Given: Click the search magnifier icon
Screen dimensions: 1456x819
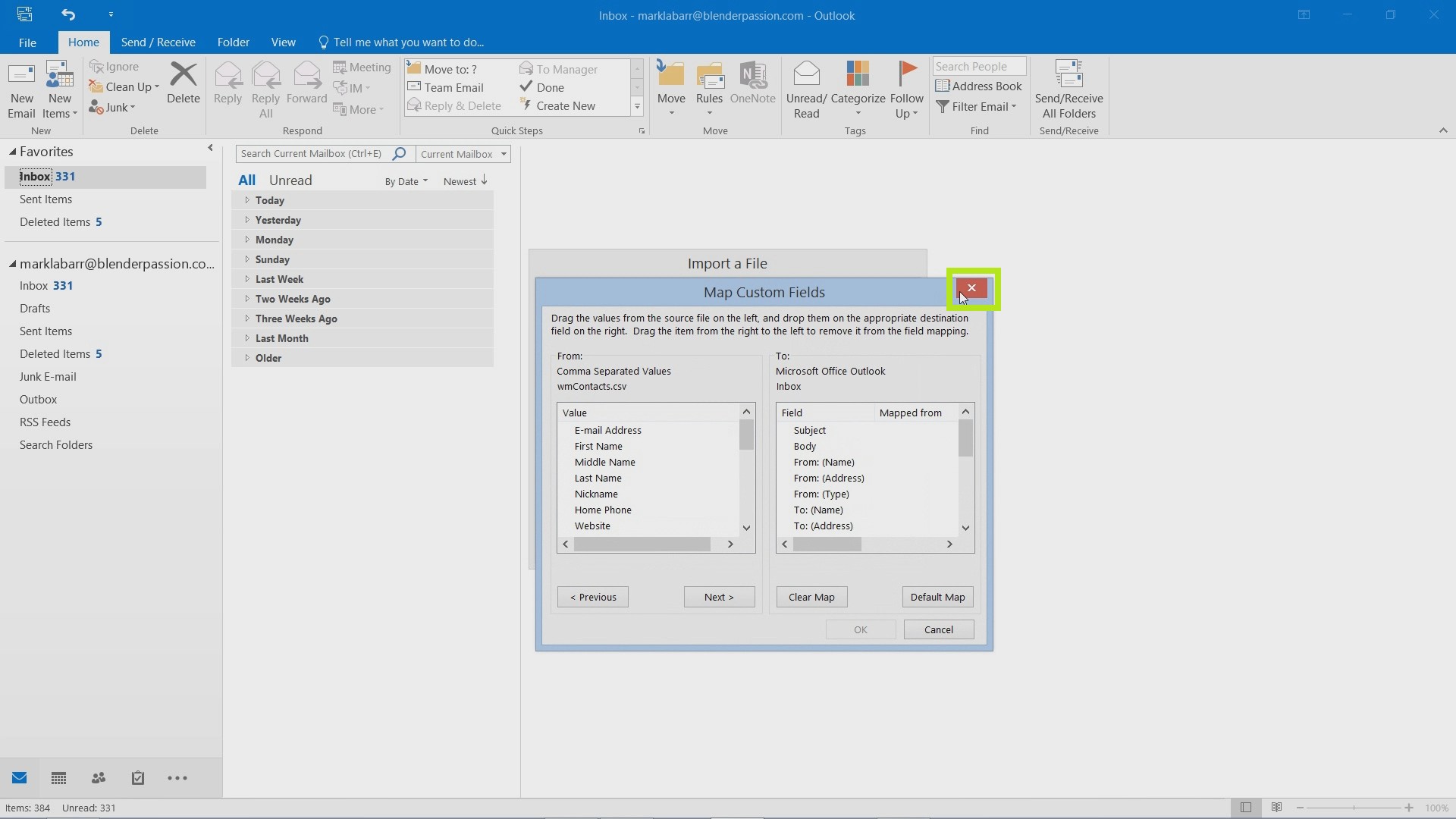Looking at the screenshot, I should pos(399,154).
